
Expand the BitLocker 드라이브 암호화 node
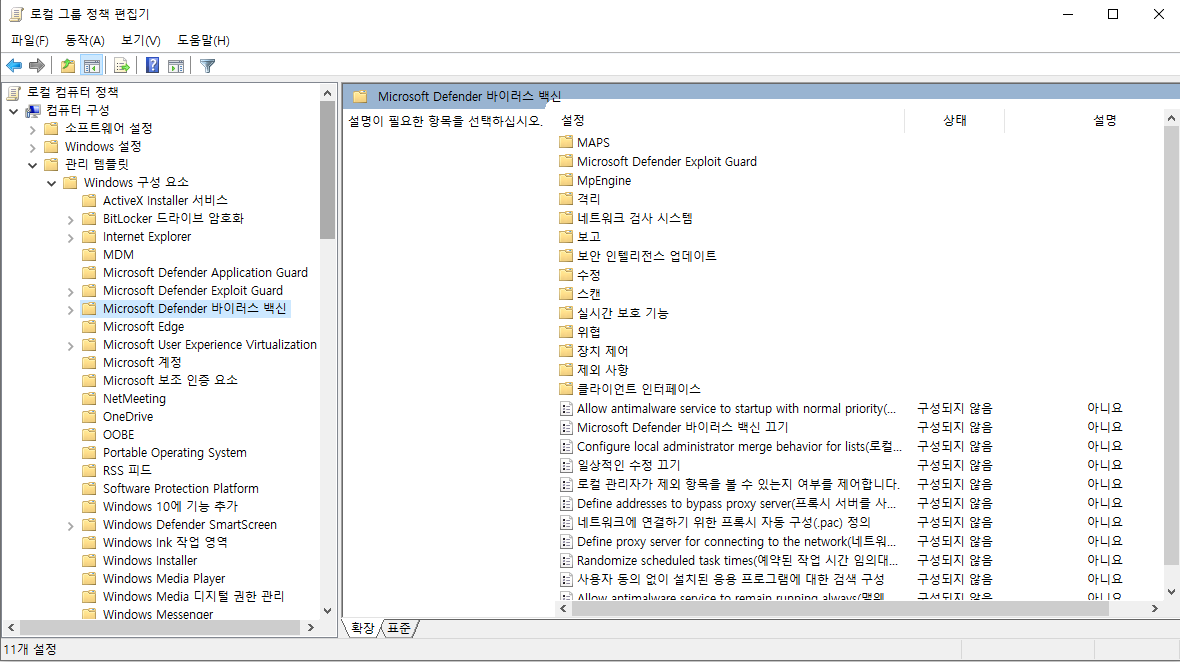tap(71, 219)
